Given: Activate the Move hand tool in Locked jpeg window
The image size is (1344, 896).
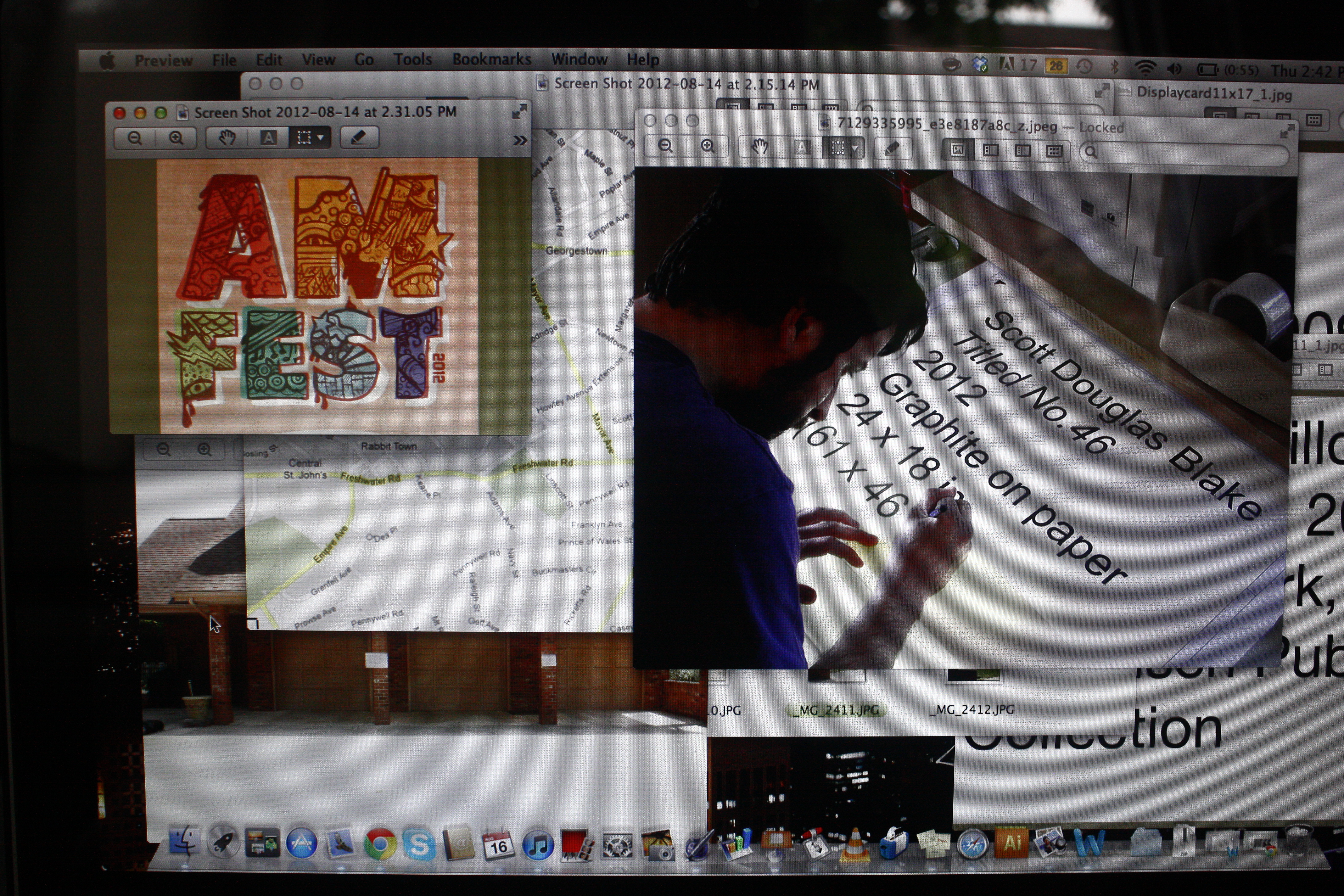Looking at the screenshot, I should pos(759,148).
